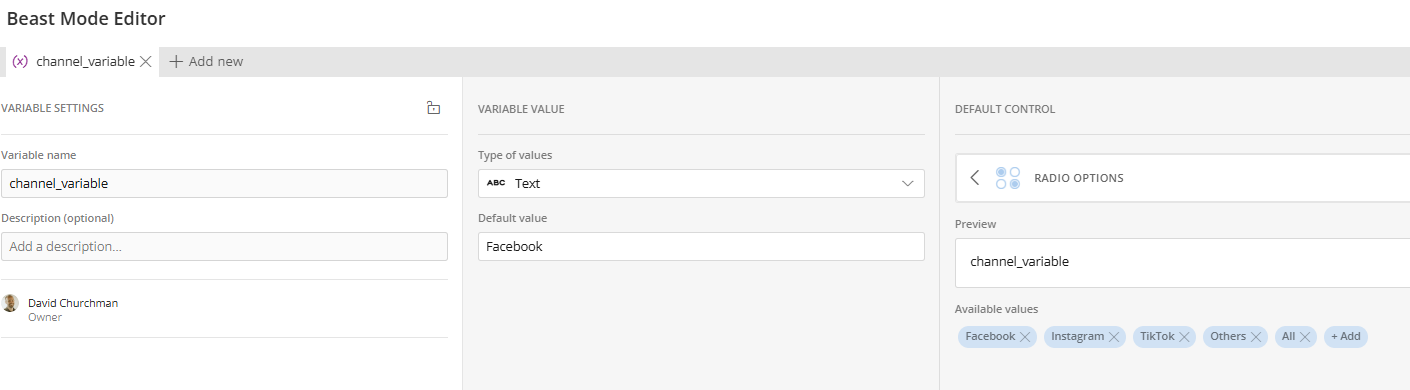Click the folder icon in Variable Settings
Image resolution: width=1410 pixels, height=390 pixels.
[x=434, y=108]
